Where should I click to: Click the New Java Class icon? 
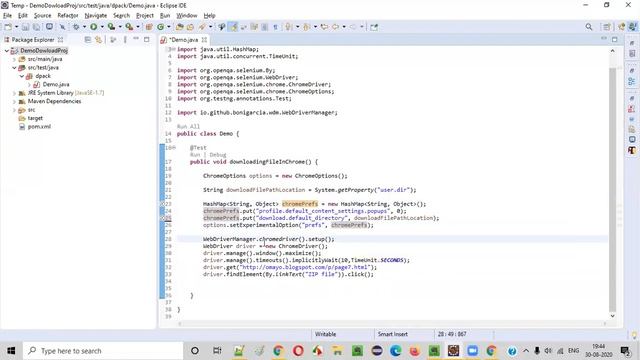tap(161, 27)
